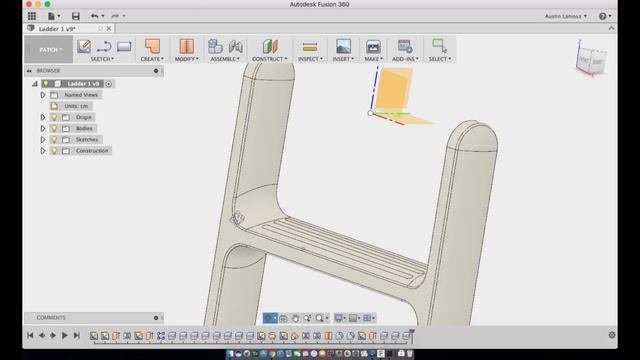640x360 pixels.
Task: Switch to the Ladder 1 v9 document tab
Action: point(57,29)
